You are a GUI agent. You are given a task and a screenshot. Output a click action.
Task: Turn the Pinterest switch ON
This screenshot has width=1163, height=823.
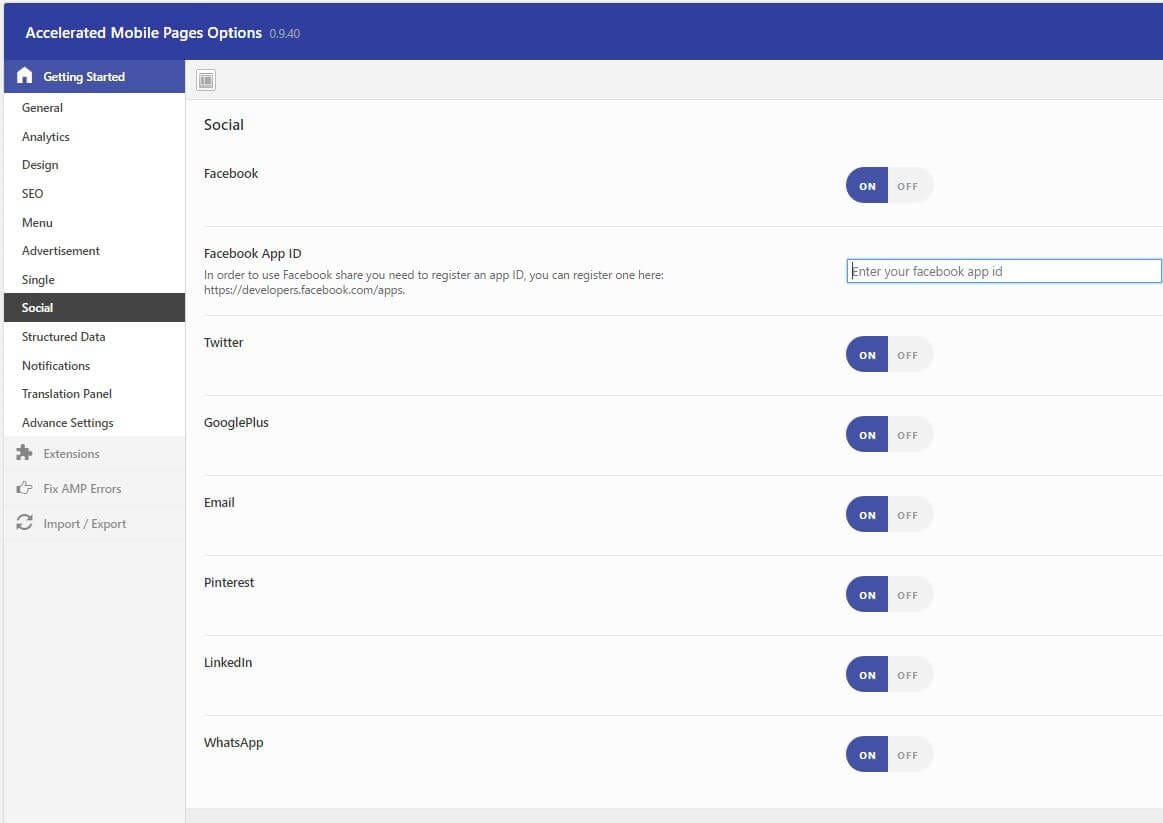coord(867,595)
